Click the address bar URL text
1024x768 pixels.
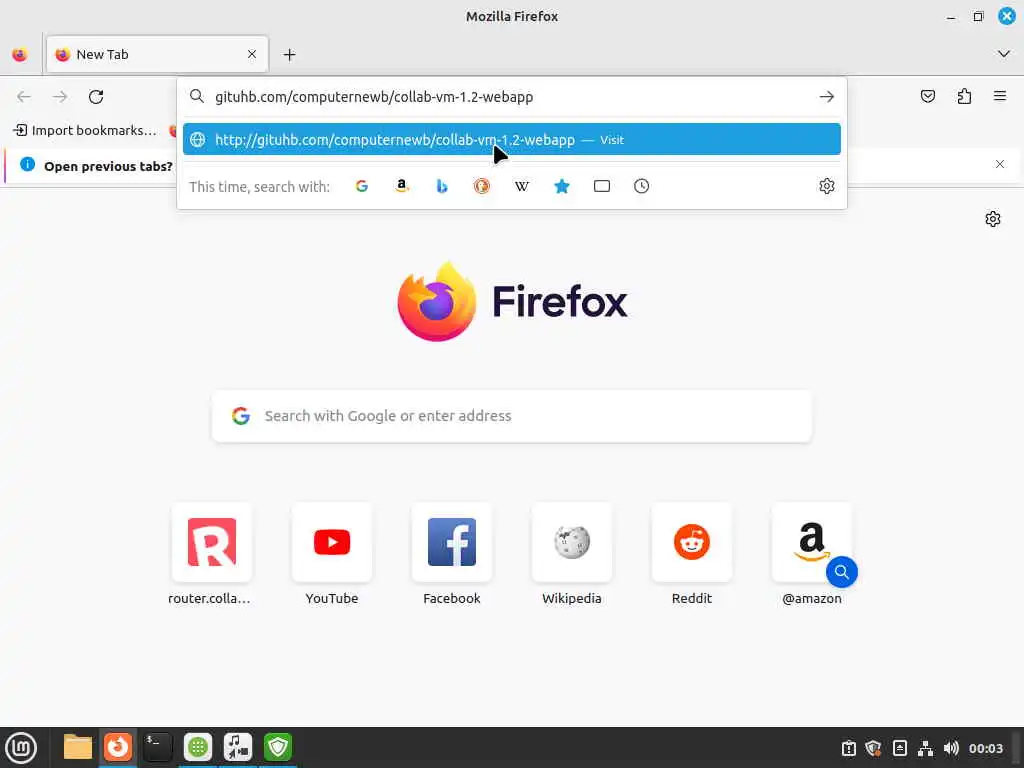(374, 97)
